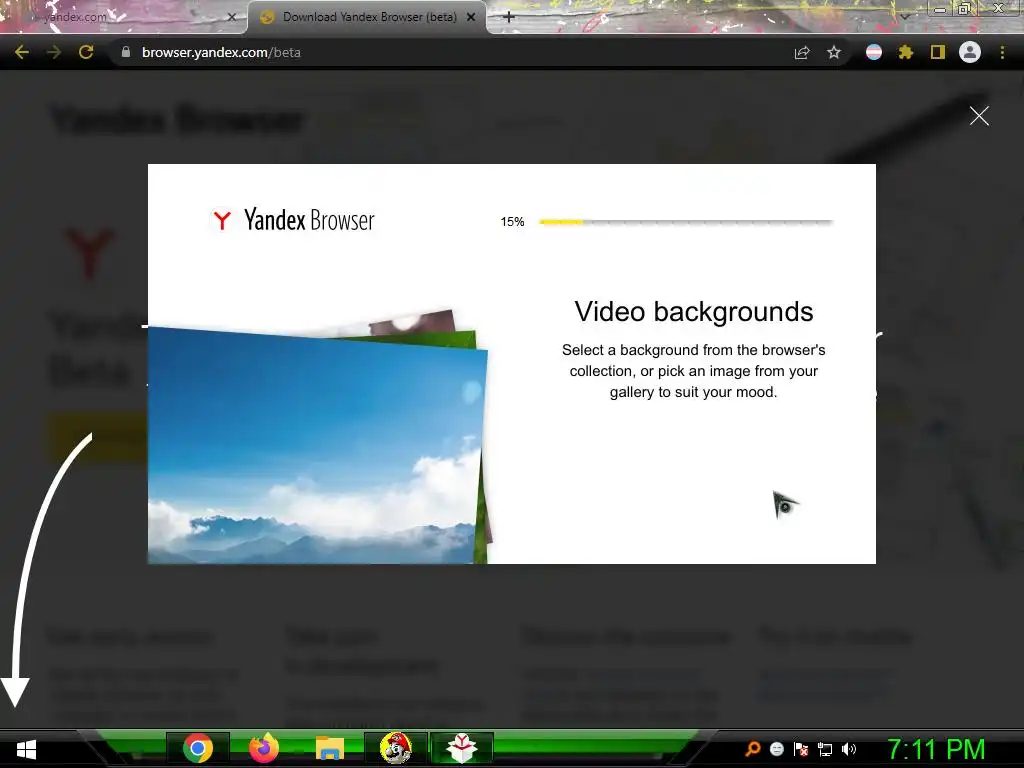
Task: Click the "Video backgrounds" heading
Action: (694, 312)
